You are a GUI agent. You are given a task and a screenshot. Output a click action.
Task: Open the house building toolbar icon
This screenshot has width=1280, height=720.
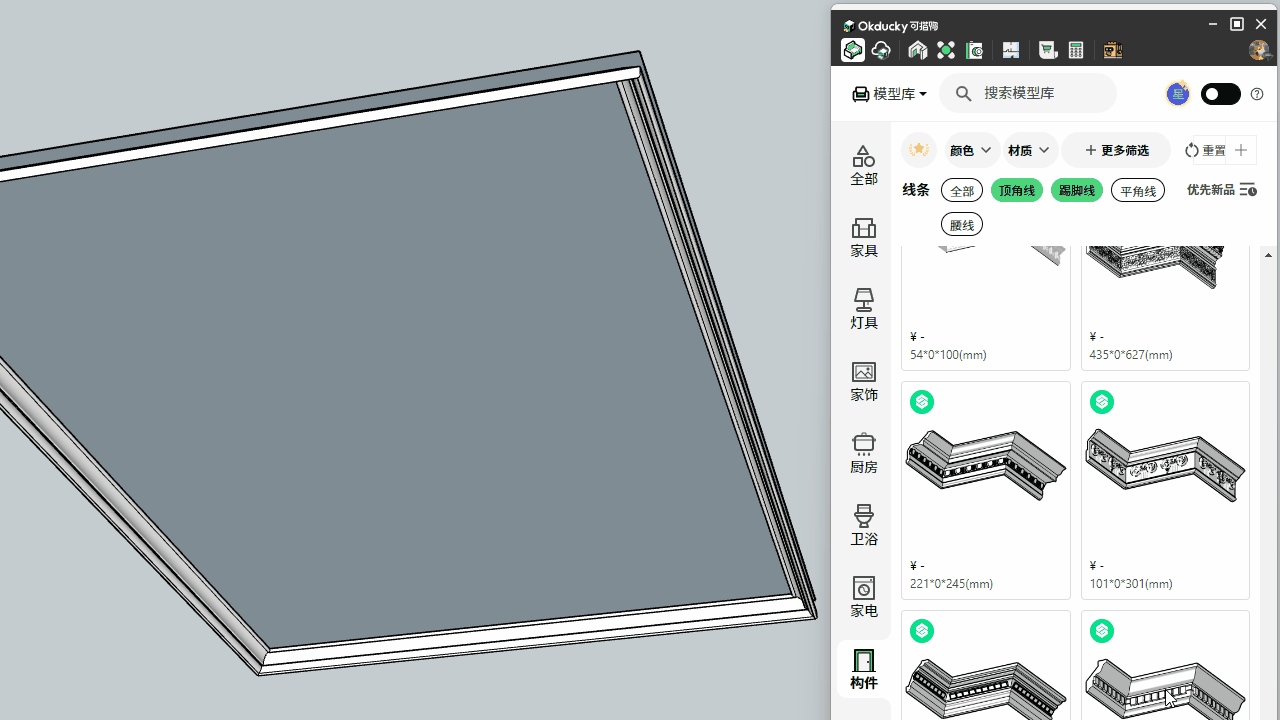pyautogui.click(x=917, y=50)
